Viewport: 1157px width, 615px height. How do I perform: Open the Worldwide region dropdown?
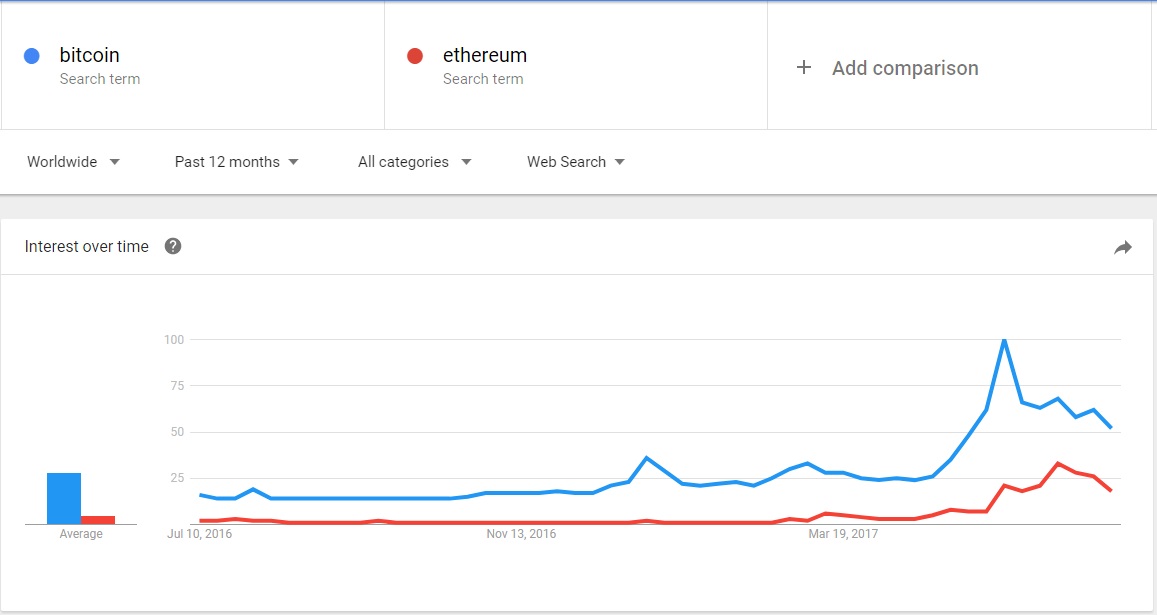[73, 162]
